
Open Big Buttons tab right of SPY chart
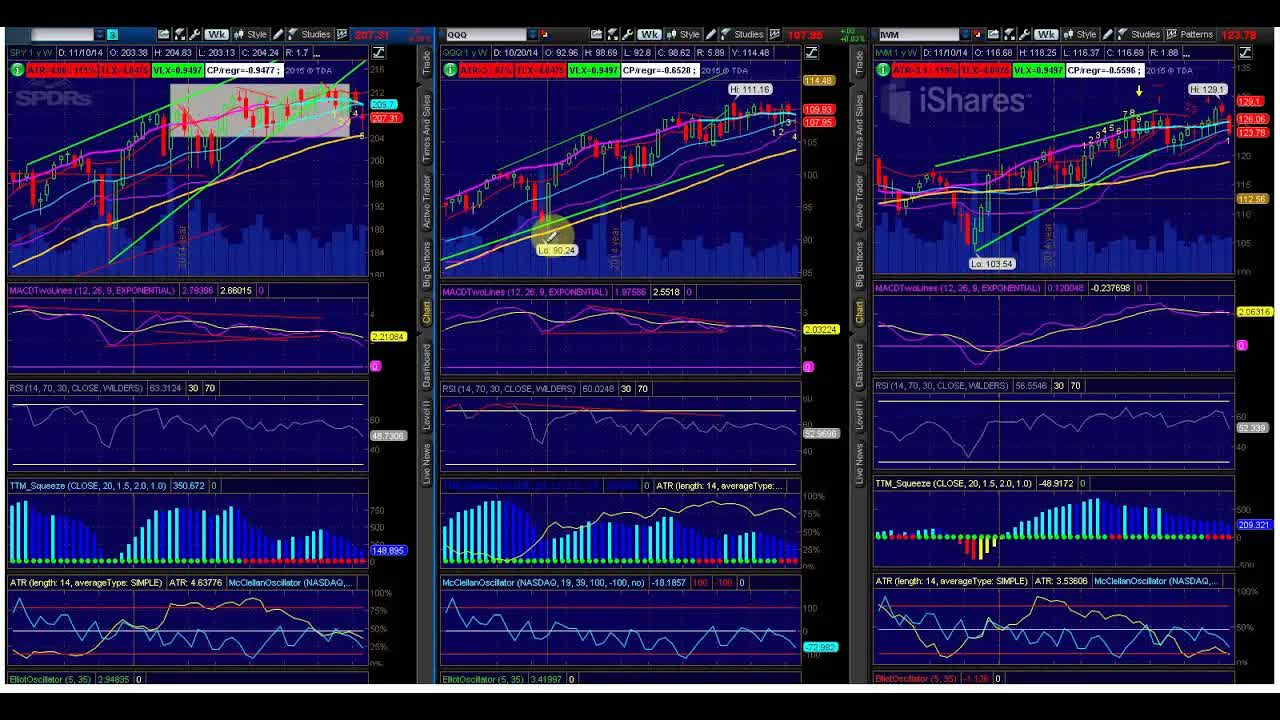point(426,264)
